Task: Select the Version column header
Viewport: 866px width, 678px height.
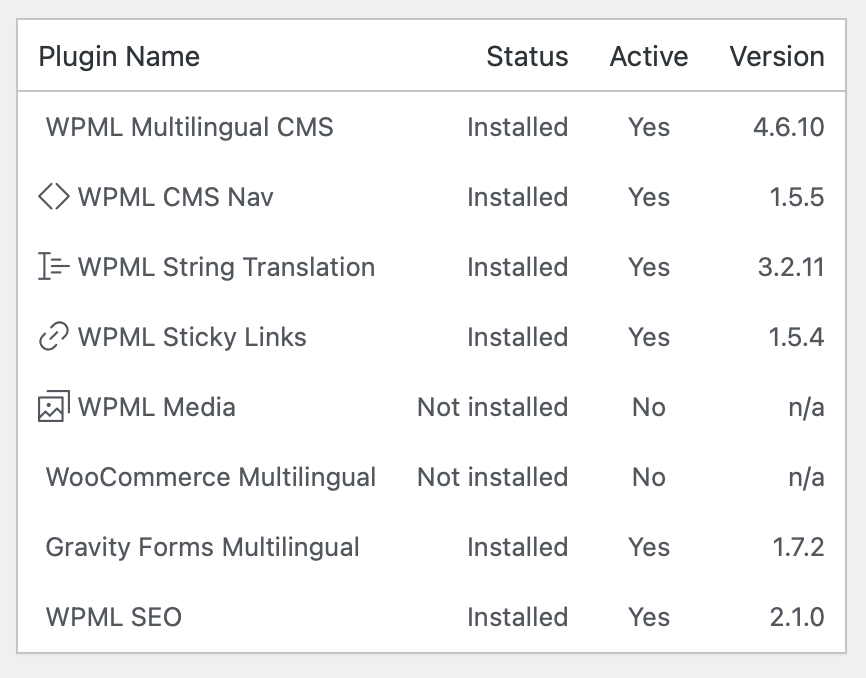Action: pos(777,56)
